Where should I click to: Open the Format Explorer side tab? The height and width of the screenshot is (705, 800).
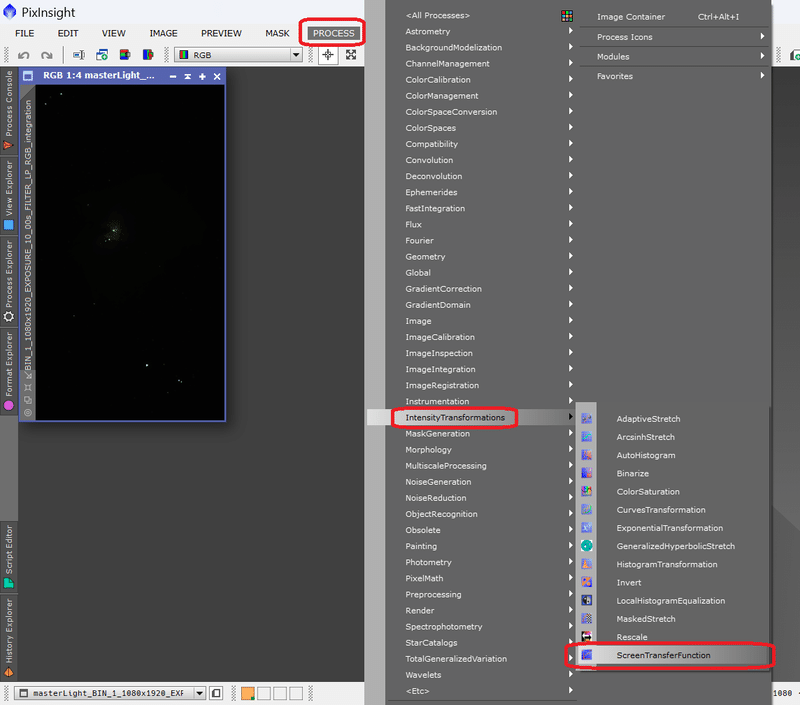[x=9, y=371]
